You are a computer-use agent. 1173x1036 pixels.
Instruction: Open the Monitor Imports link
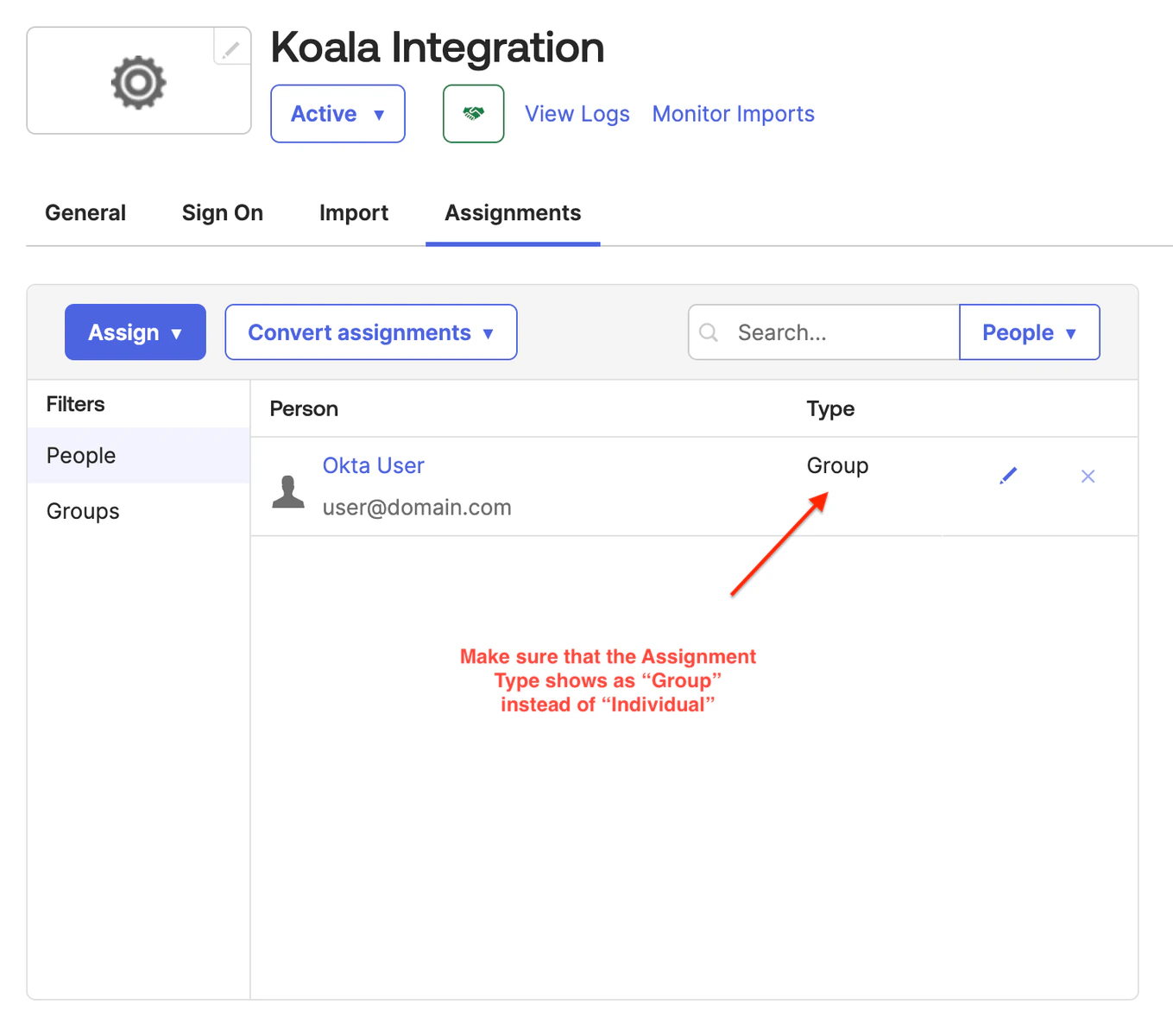point(734,114)
